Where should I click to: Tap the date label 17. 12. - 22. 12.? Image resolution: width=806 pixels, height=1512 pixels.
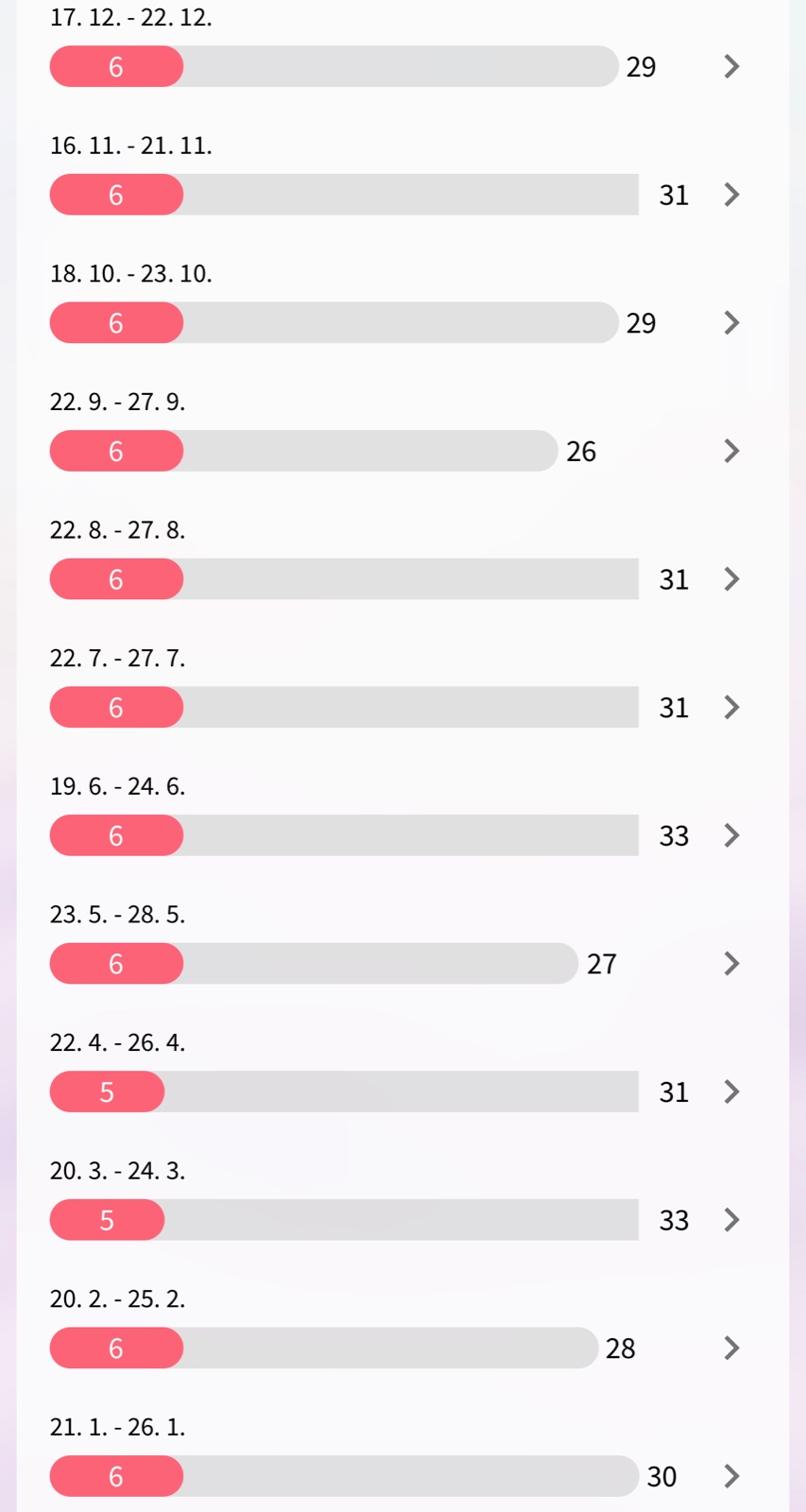pos(130,18)
